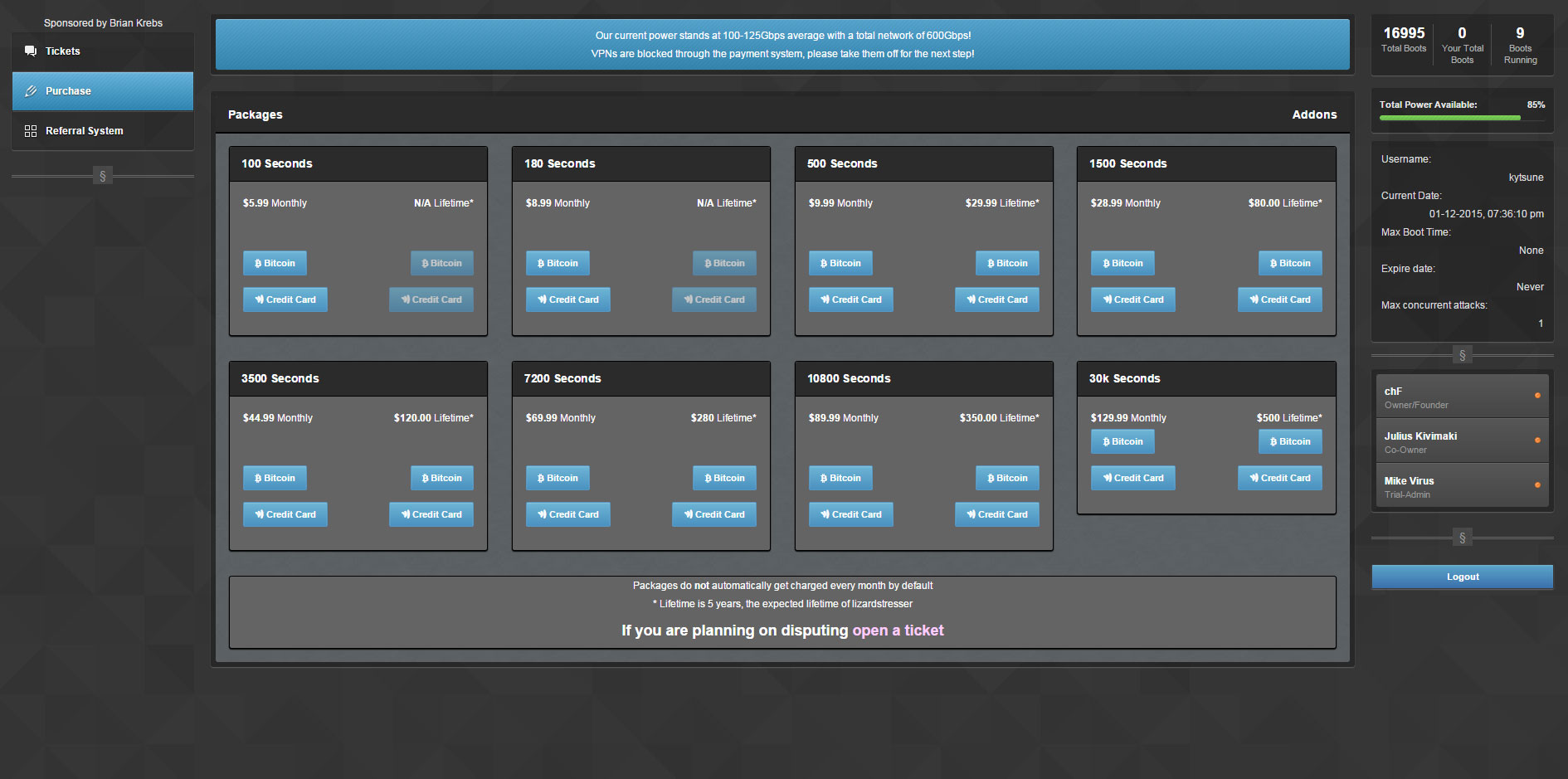Image resolution: width=1568 pixels, height=779 pixels.
Task: Select monthly Bitcoin for 10800 Seconds package
Action: [840, 478]
